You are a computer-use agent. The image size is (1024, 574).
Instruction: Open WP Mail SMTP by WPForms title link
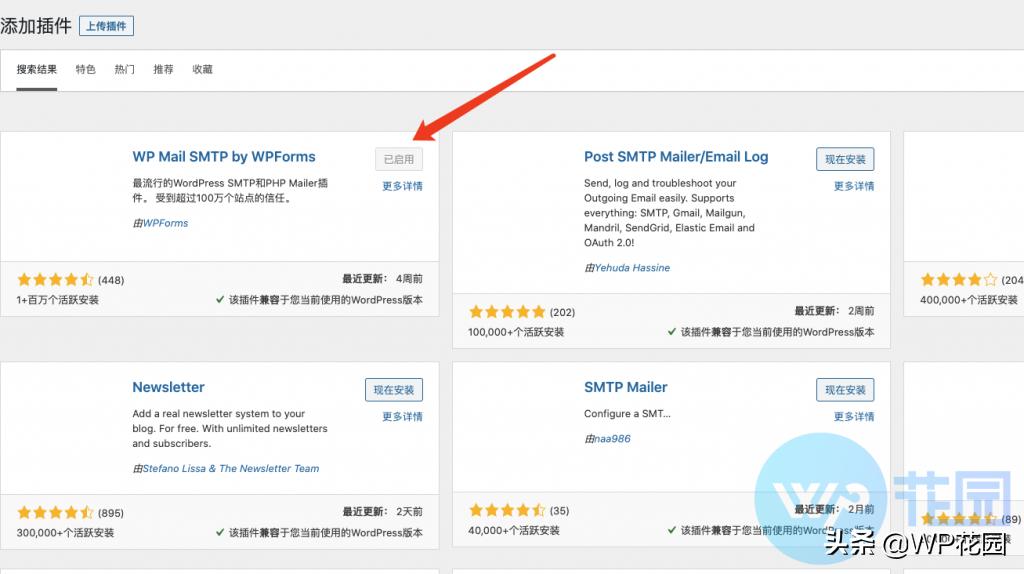(x=224, y=157)
